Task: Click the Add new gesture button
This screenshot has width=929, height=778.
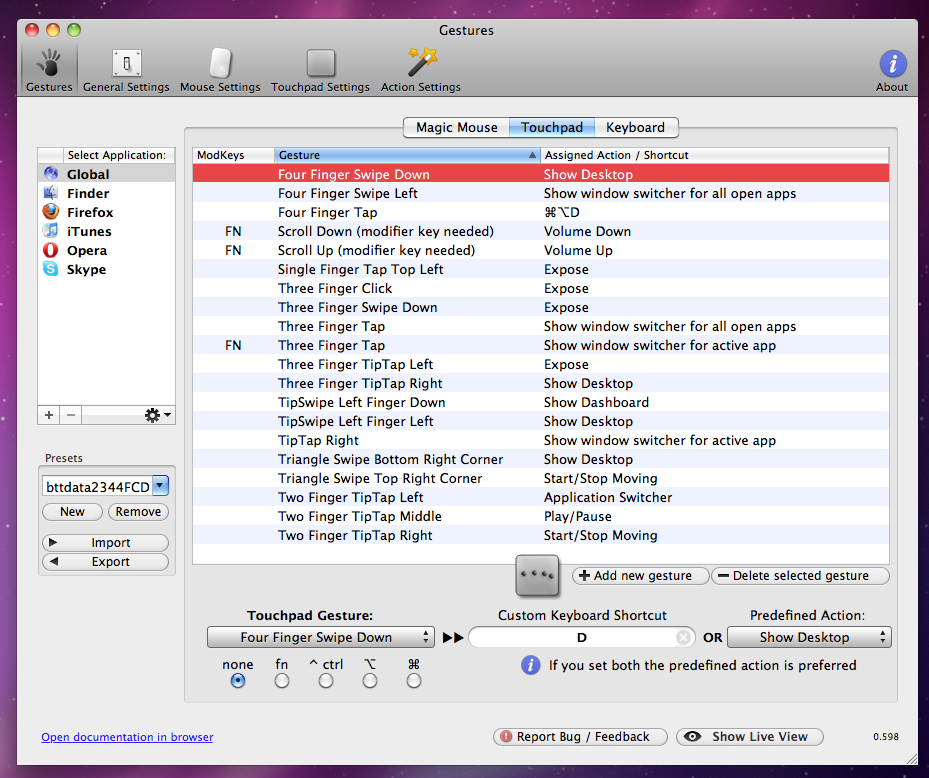Action: 640,576
